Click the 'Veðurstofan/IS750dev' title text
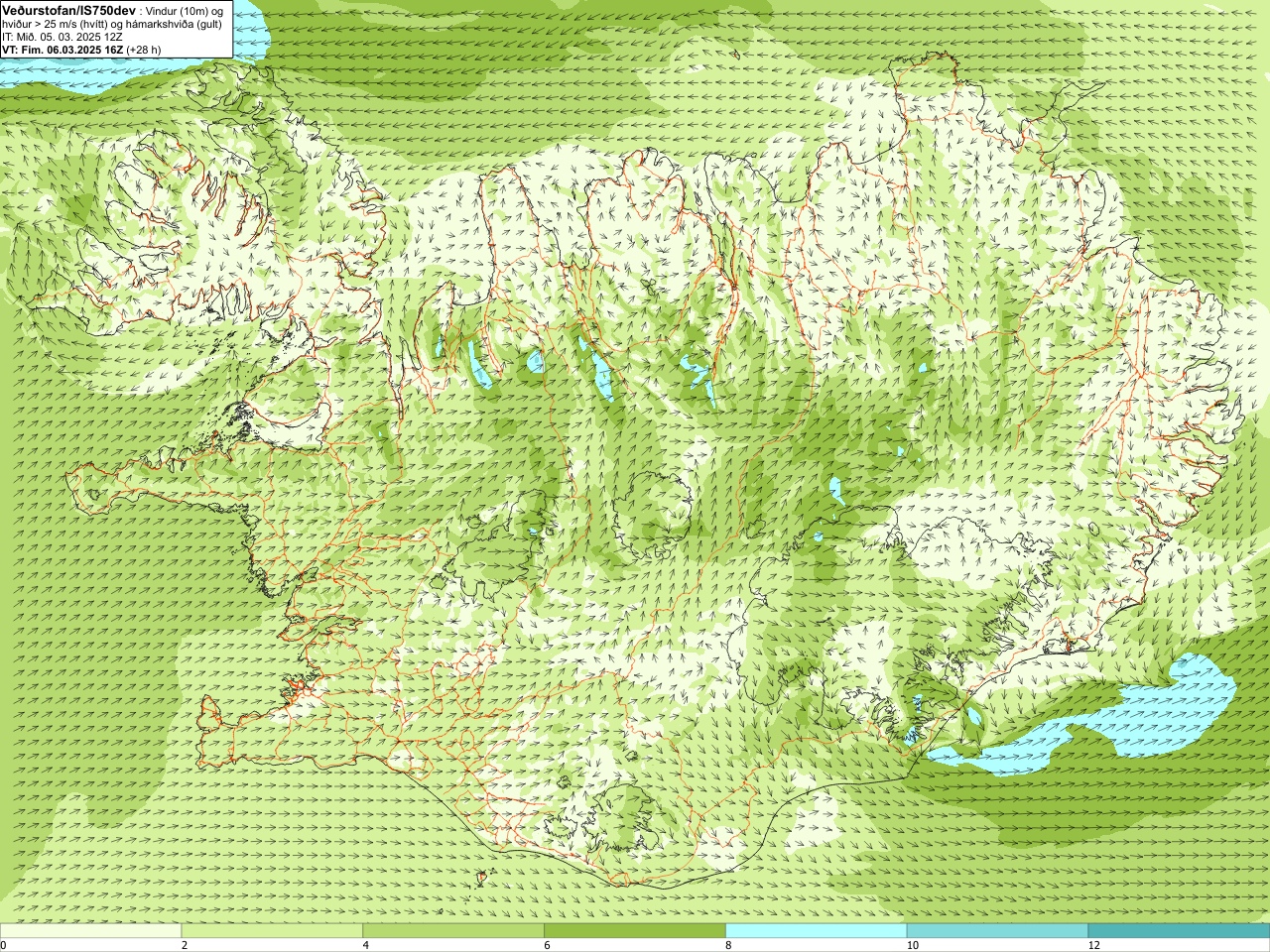This screenshot has width=1270, height=952. (68, 10)
